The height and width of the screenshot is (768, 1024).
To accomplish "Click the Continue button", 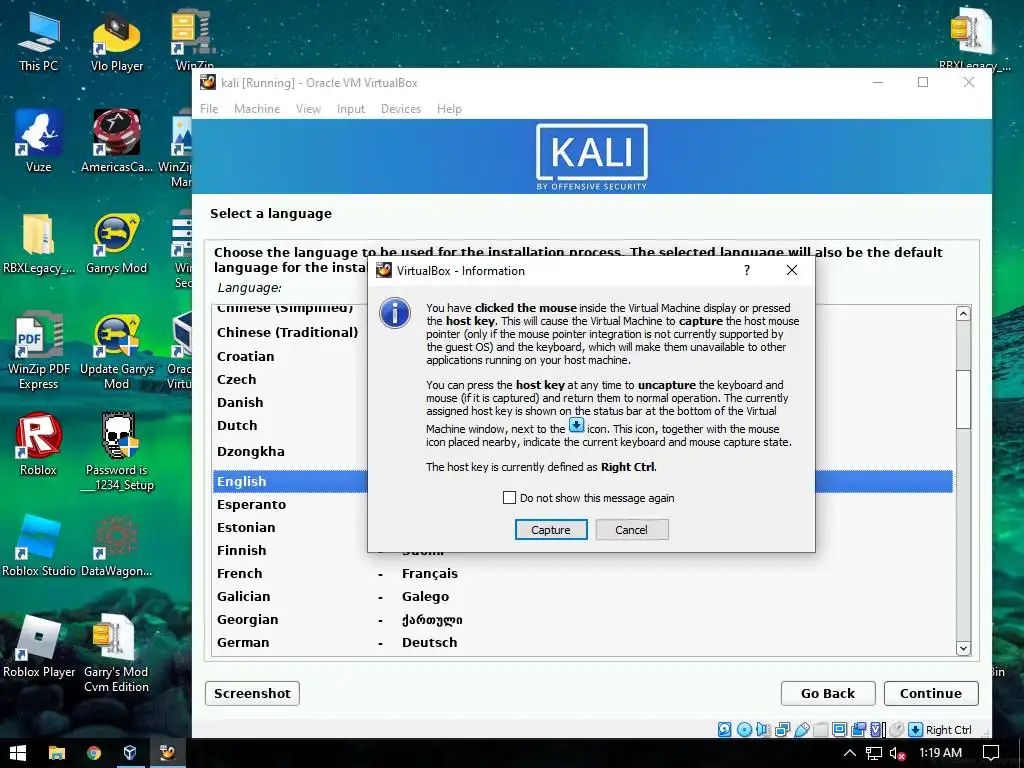I will tap(931, 694).
